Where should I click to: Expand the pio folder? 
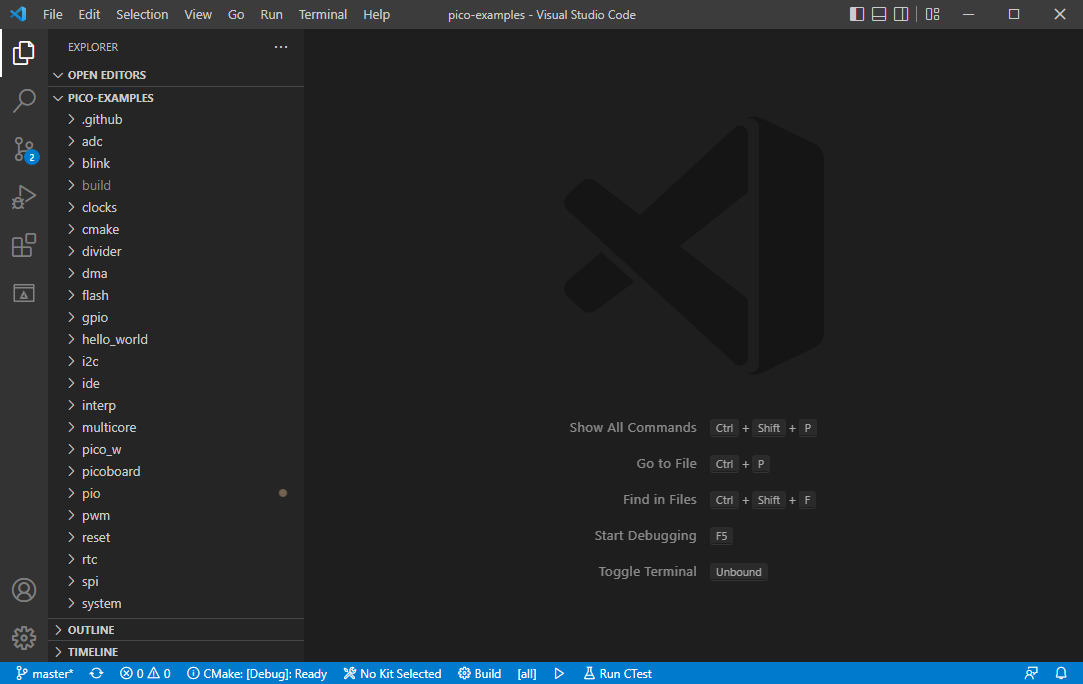176,493
